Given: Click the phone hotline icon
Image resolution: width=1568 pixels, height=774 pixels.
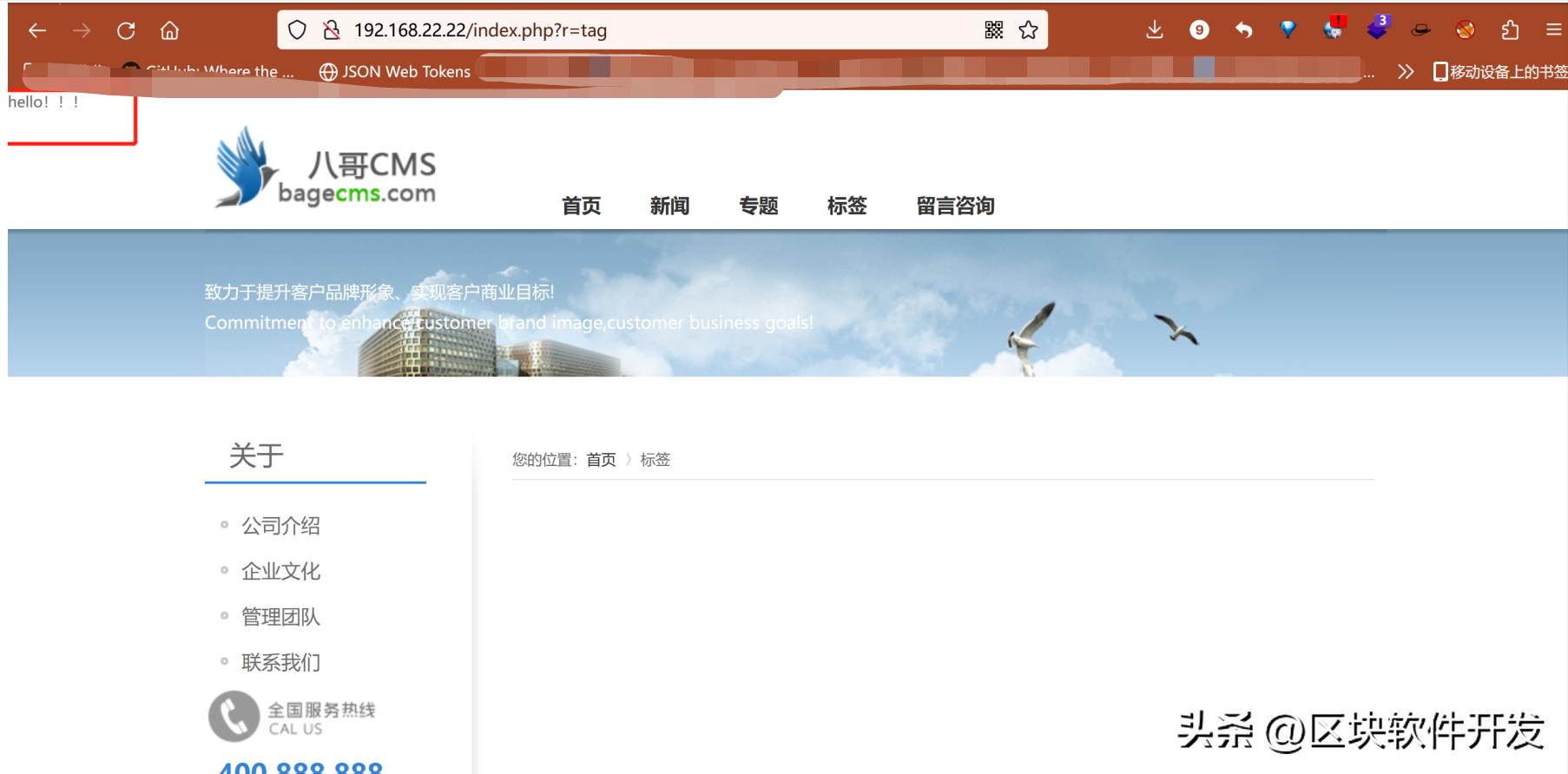Looking at the screenshot, I should 234,717.
